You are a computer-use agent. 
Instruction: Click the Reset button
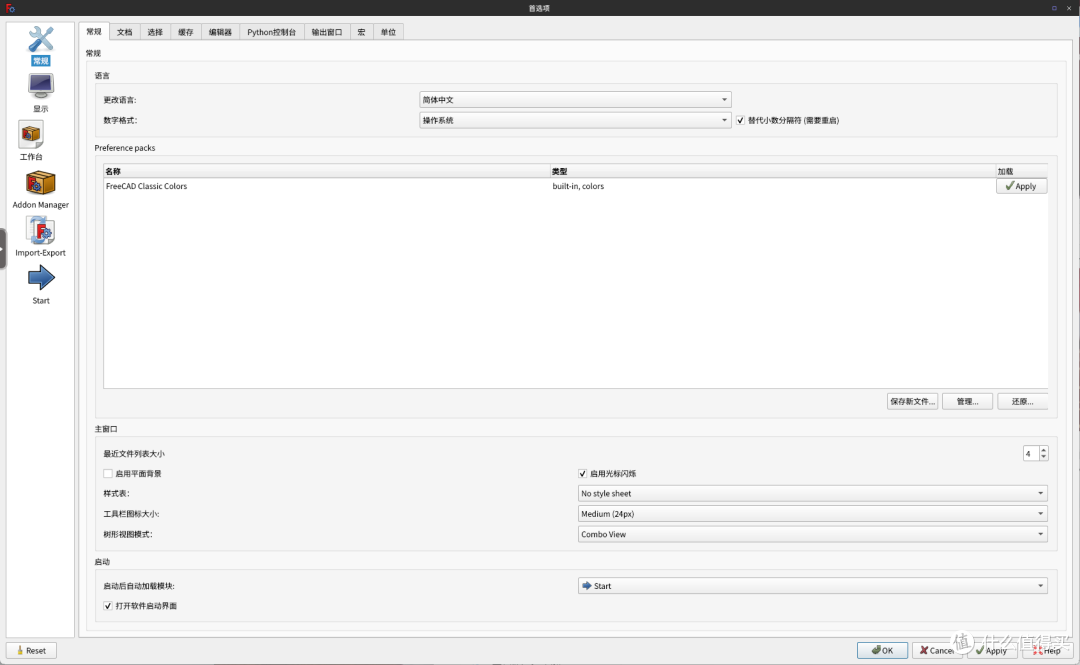click(x=31, y=651)
